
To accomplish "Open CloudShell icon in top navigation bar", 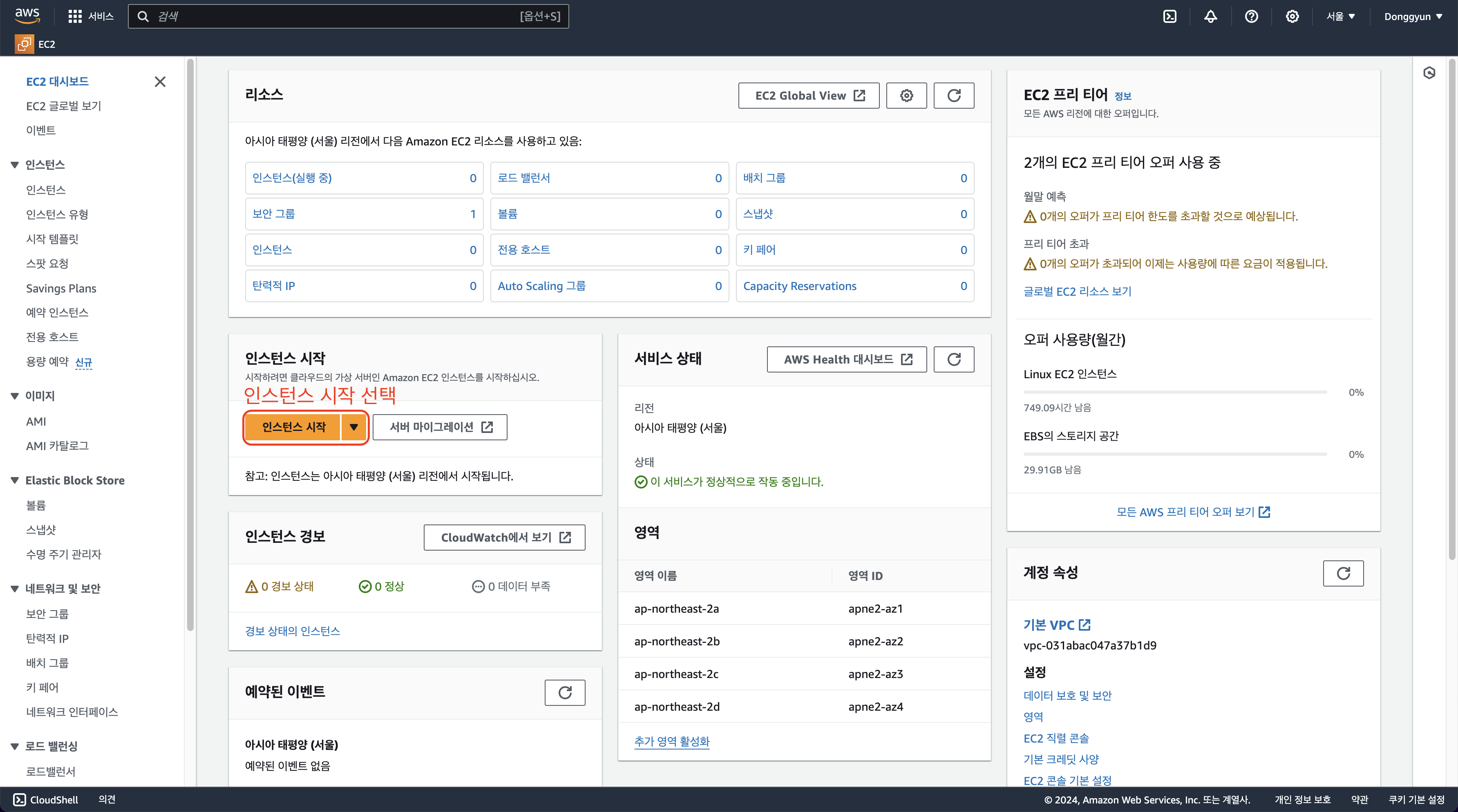I will [1170, 16].
